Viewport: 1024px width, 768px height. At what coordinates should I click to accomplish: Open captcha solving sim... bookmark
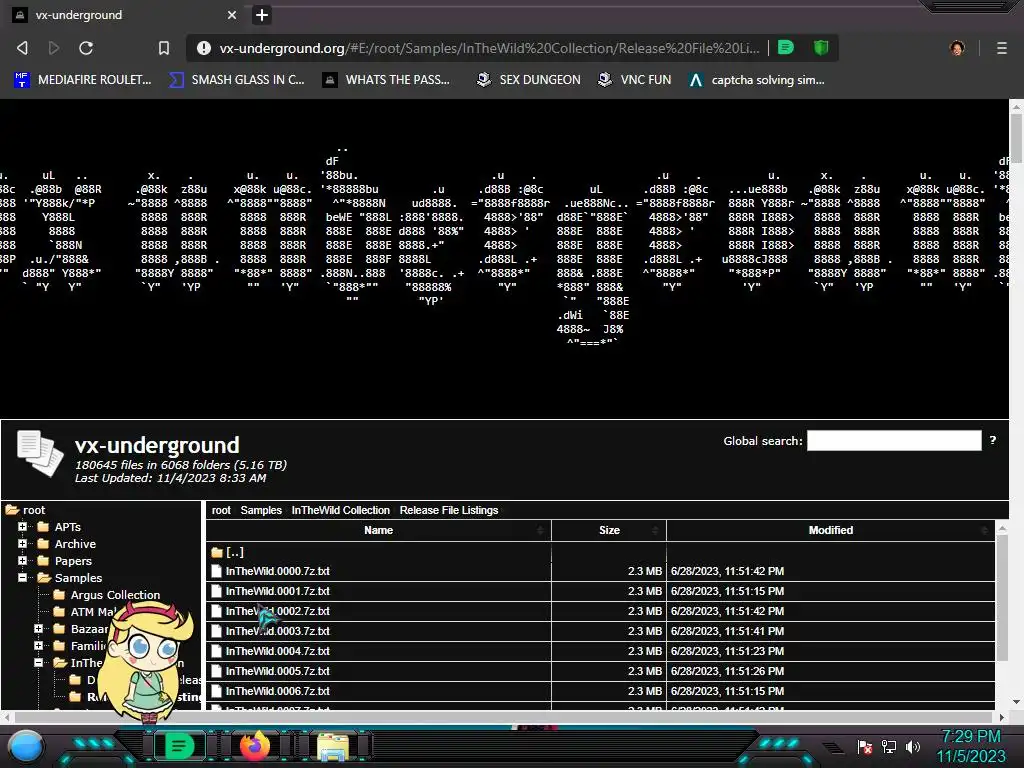(x=756, y=80)
